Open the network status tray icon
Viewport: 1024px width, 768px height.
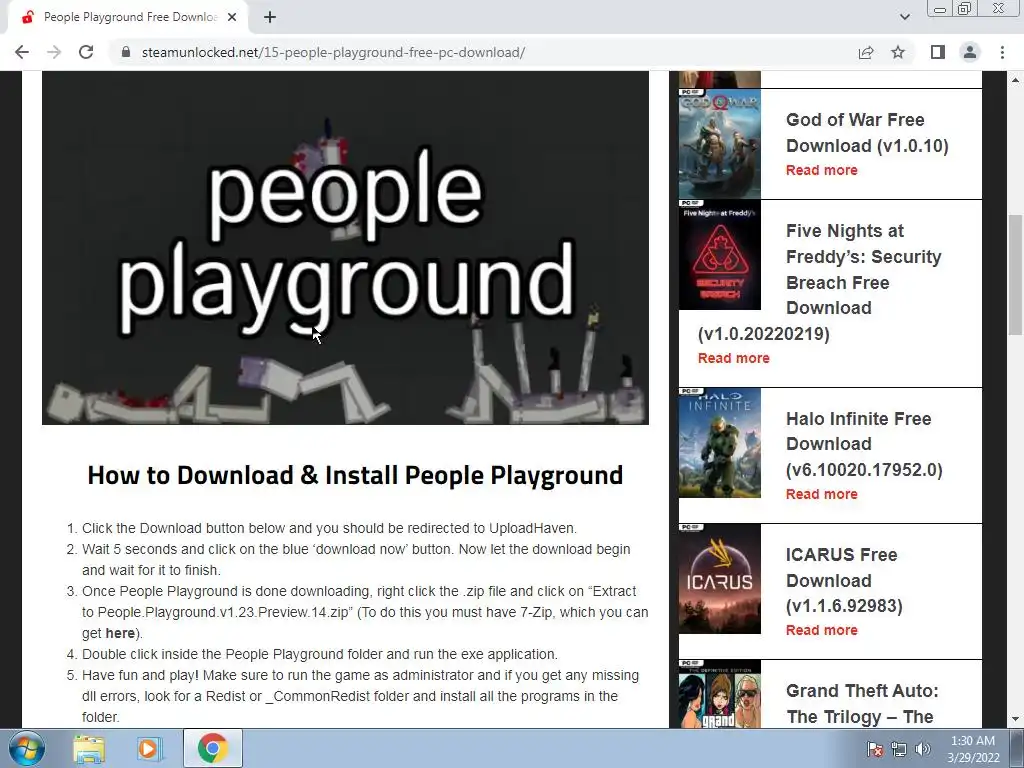899,749
